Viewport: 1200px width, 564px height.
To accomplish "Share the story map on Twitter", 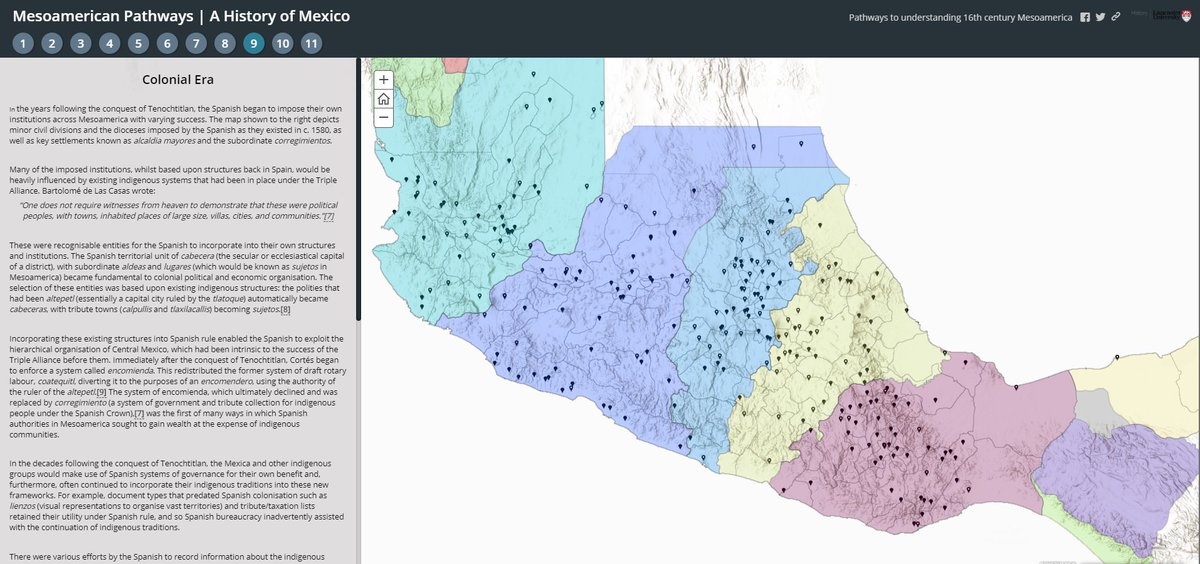I will pos(1100,17).
